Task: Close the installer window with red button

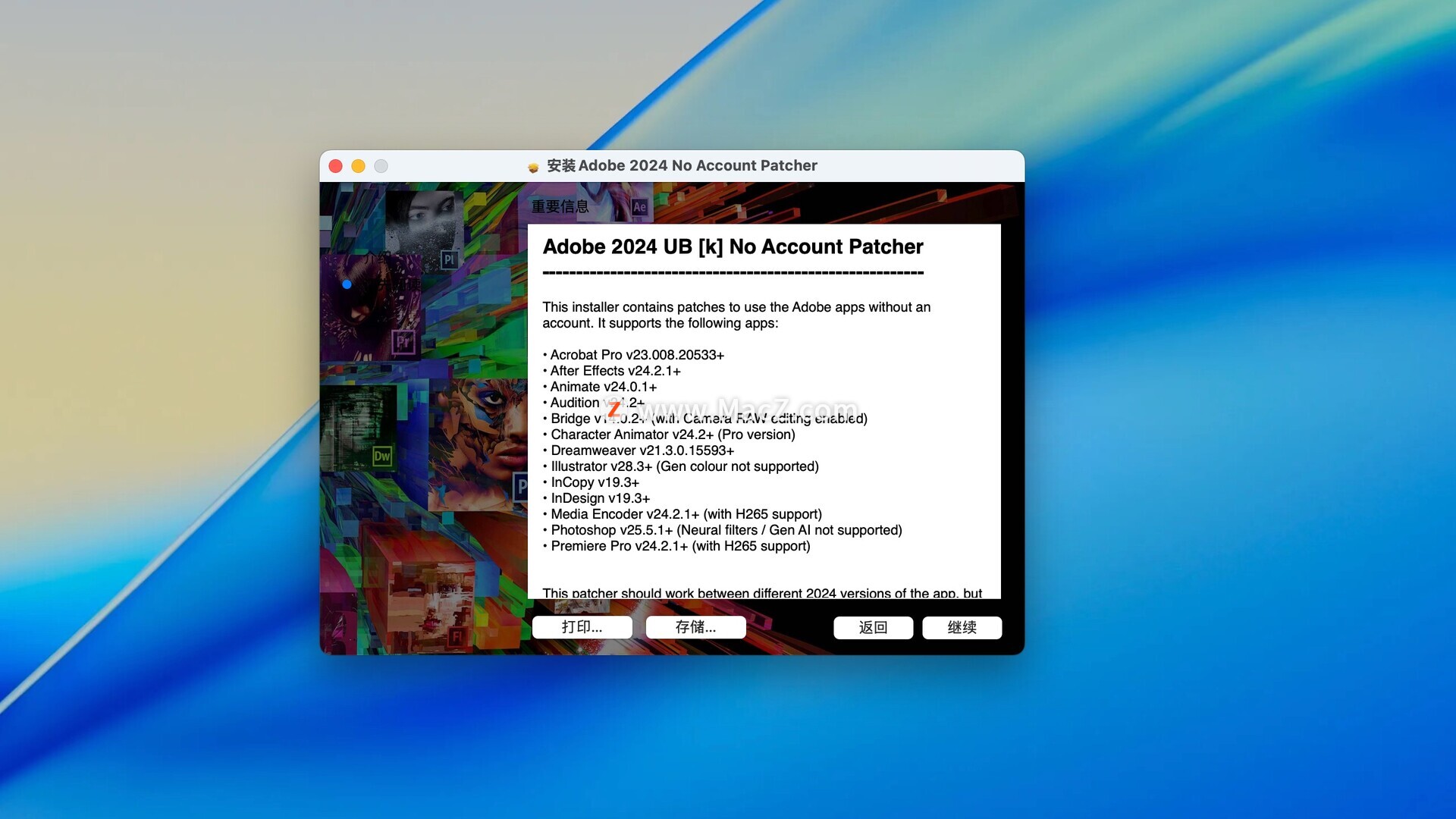Action: tap(335, 166)
